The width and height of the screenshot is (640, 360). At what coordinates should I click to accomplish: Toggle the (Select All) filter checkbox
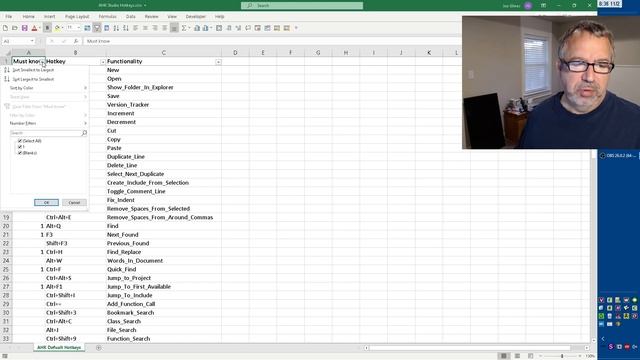pyautogui.click(x=20, y=141)
